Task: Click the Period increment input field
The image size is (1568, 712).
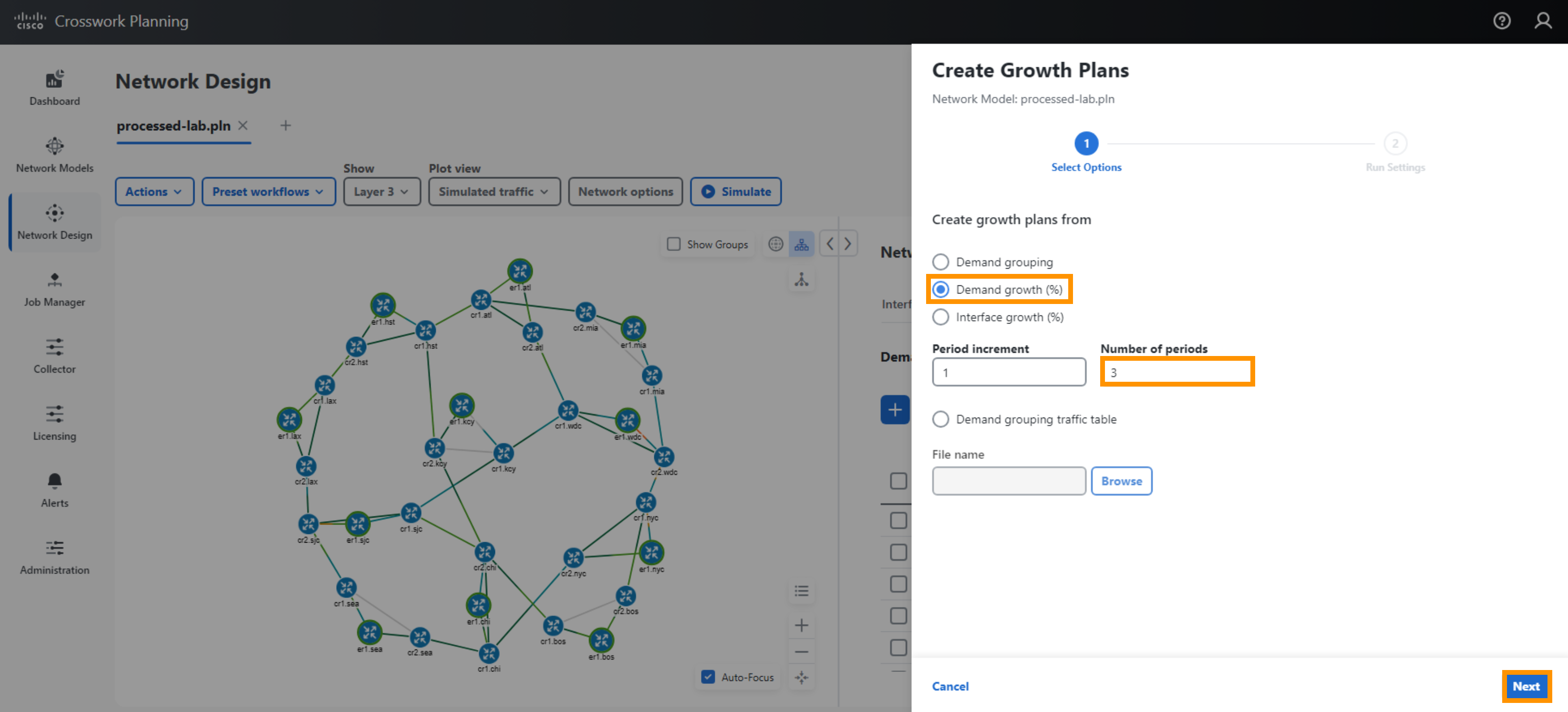Action: 1007,372
